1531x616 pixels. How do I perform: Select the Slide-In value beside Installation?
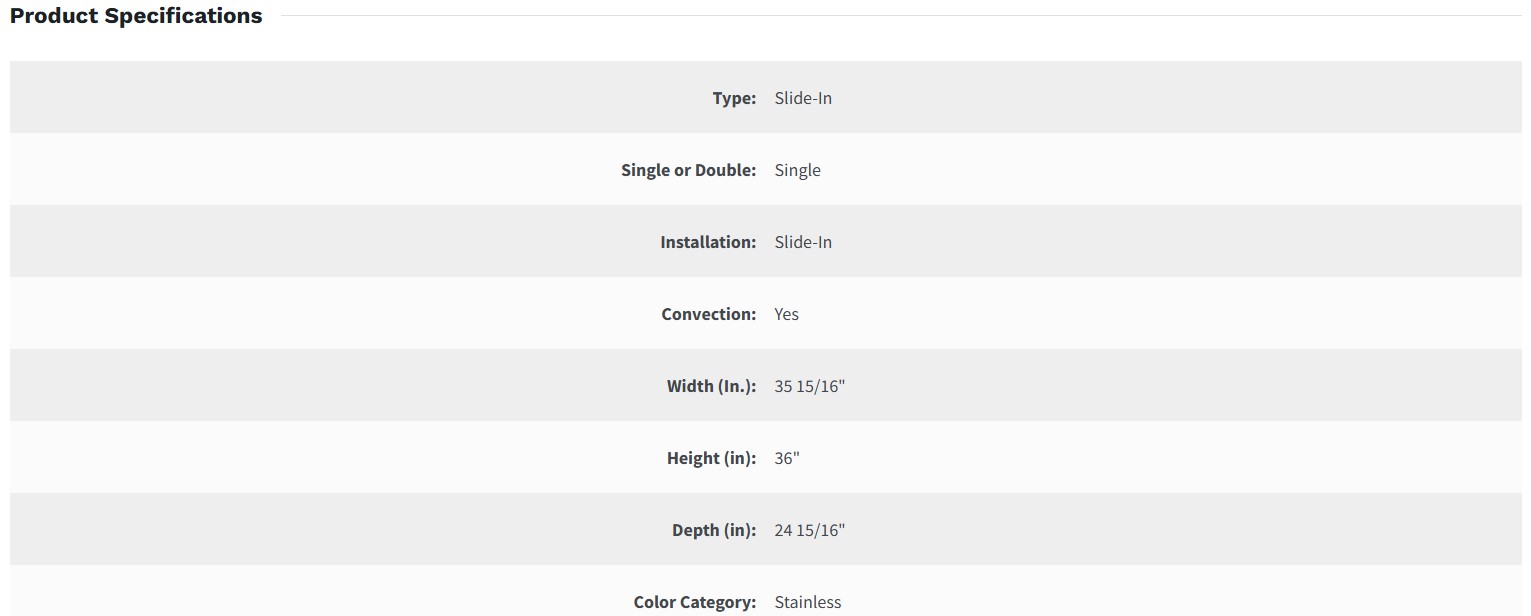tap(803, 242)
